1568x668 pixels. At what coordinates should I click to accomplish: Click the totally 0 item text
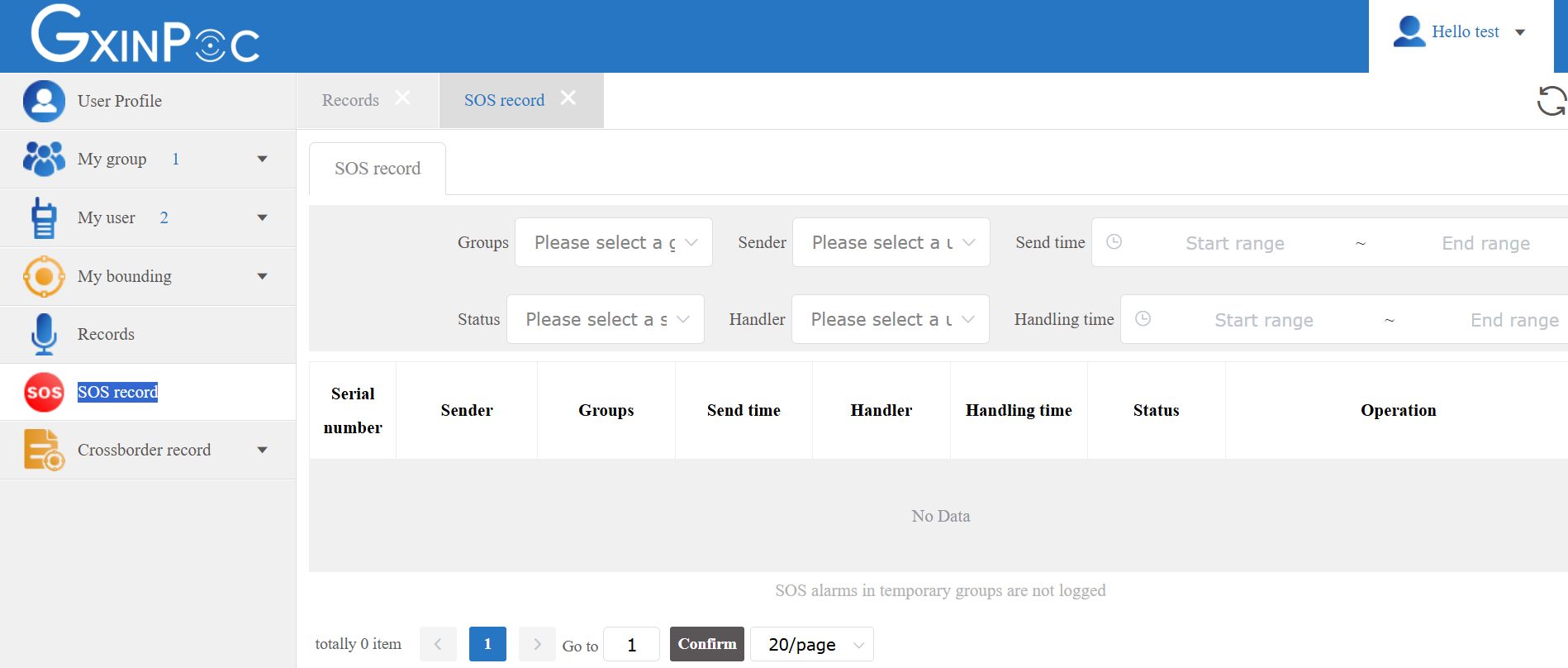(358, 644)
